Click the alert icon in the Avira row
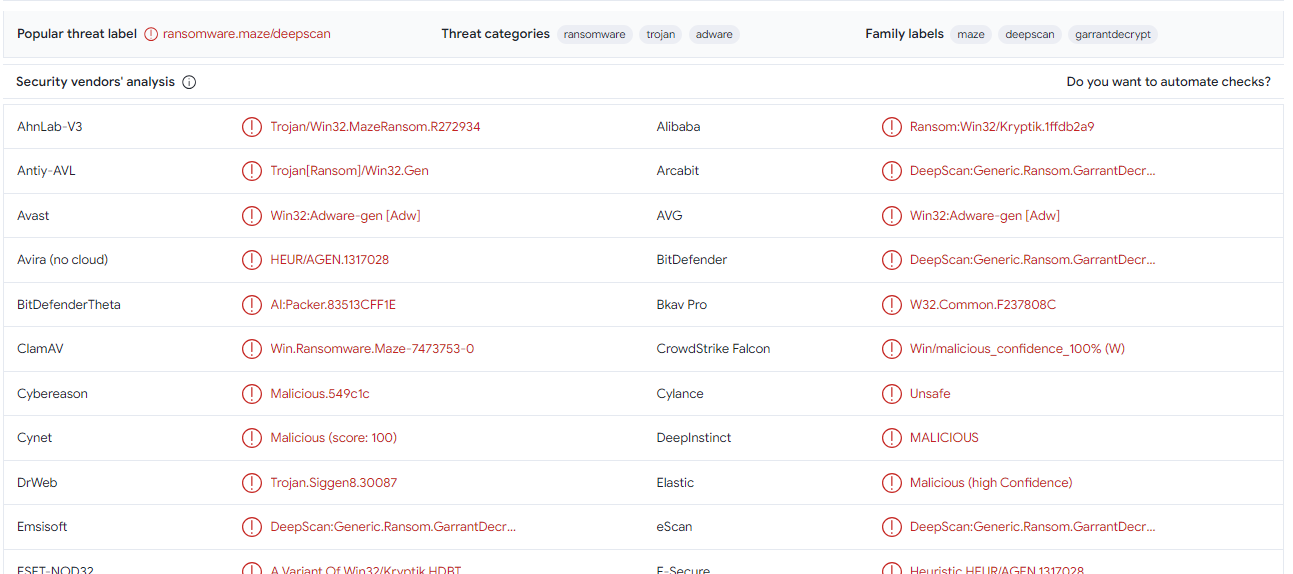 (x=252, y=260)
